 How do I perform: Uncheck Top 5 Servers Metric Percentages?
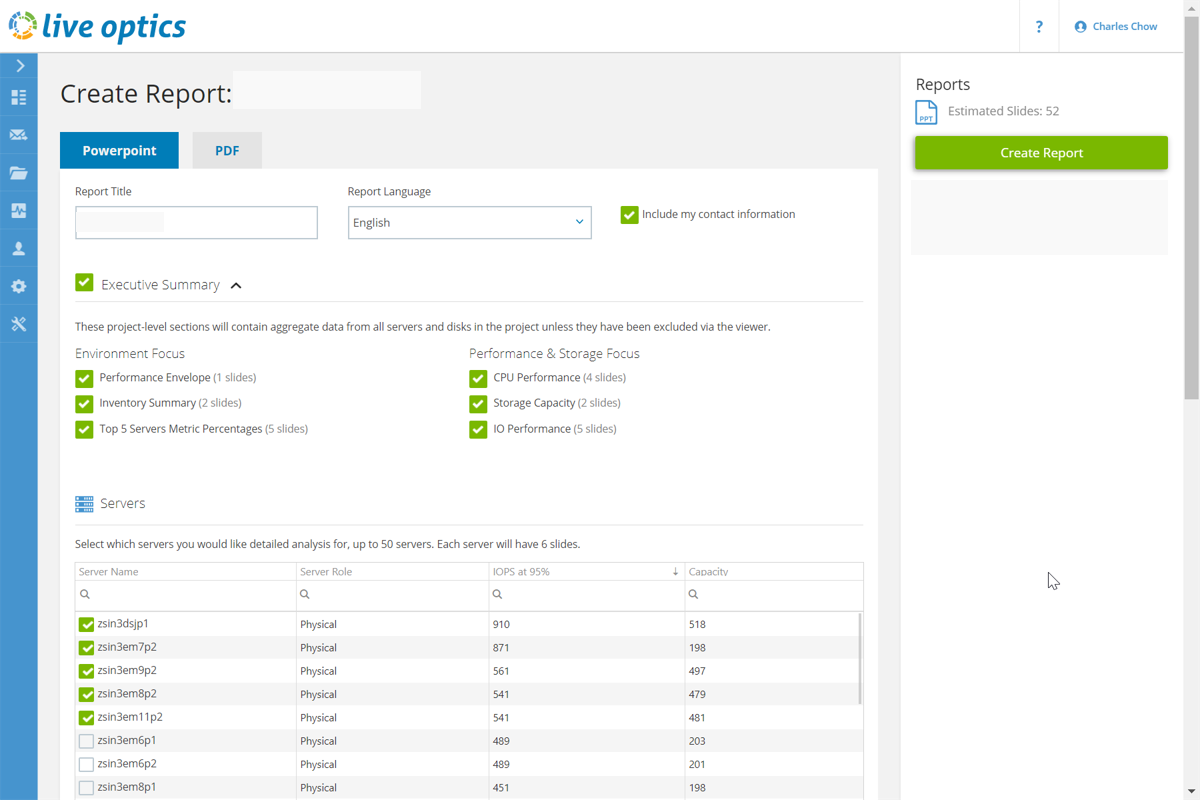84,429
